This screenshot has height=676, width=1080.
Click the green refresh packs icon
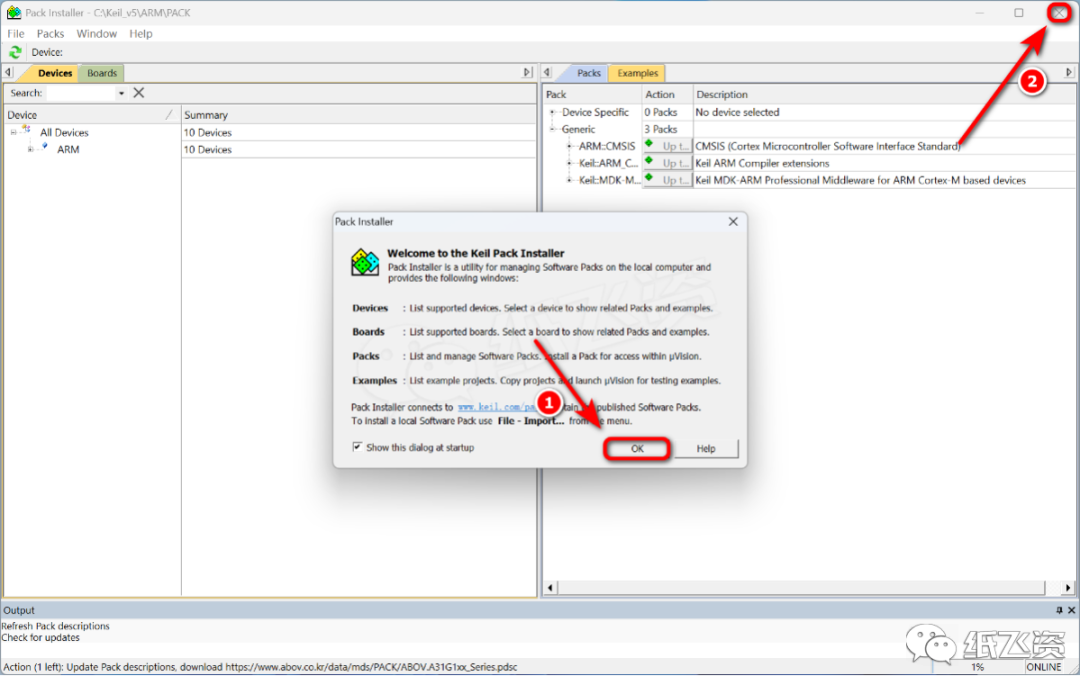pos(14,52)
